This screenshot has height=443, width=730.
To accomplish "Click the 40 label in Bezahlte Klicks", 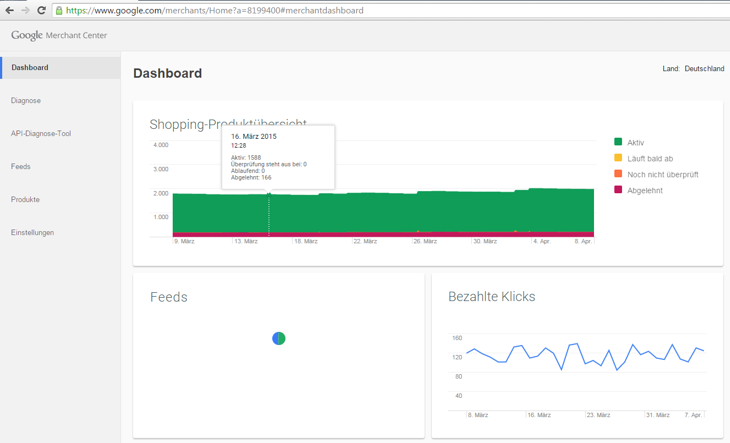I will (x=459, y=396).
